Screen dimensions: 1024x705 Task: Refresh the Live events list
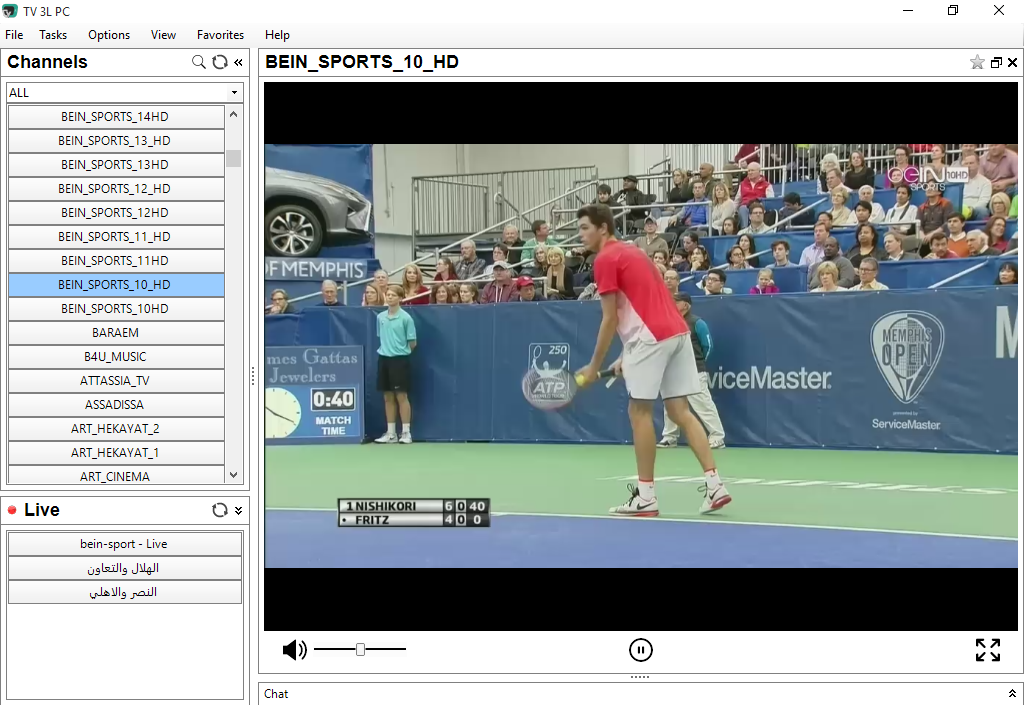coord(220,510)
